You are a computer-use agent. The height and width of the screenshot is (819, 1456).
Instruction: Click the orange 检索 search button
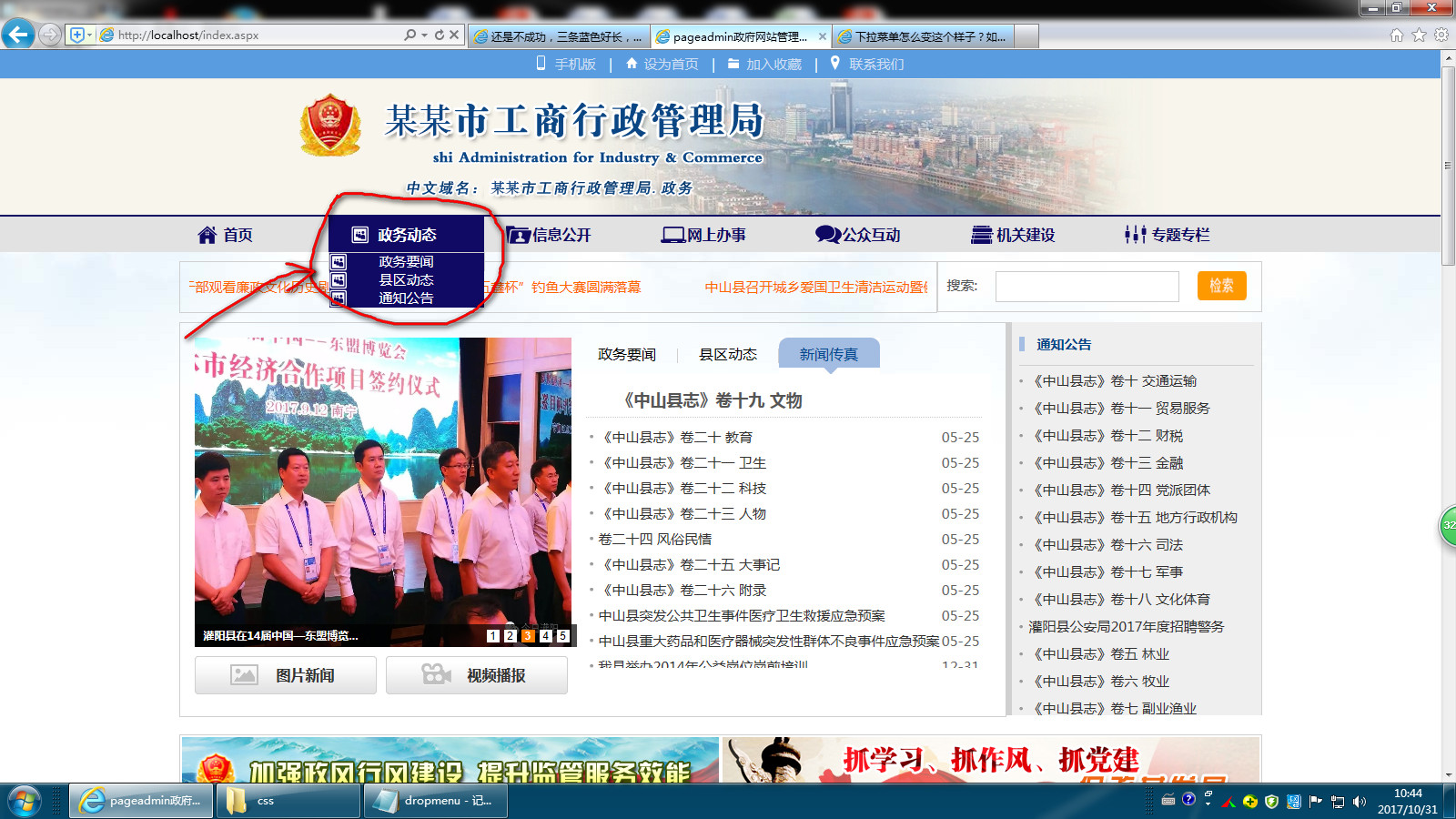coord(1221,286)
